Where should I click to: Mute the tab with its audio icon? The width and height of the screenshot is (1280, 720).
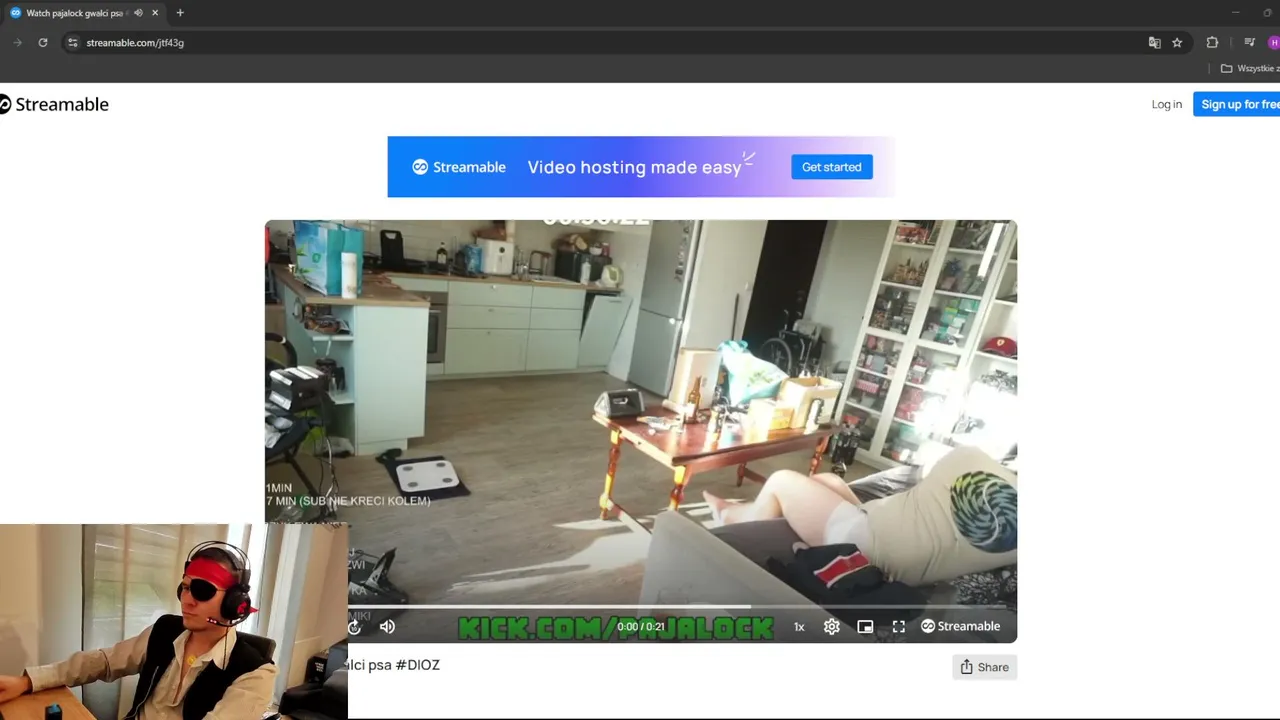point(138,13)
